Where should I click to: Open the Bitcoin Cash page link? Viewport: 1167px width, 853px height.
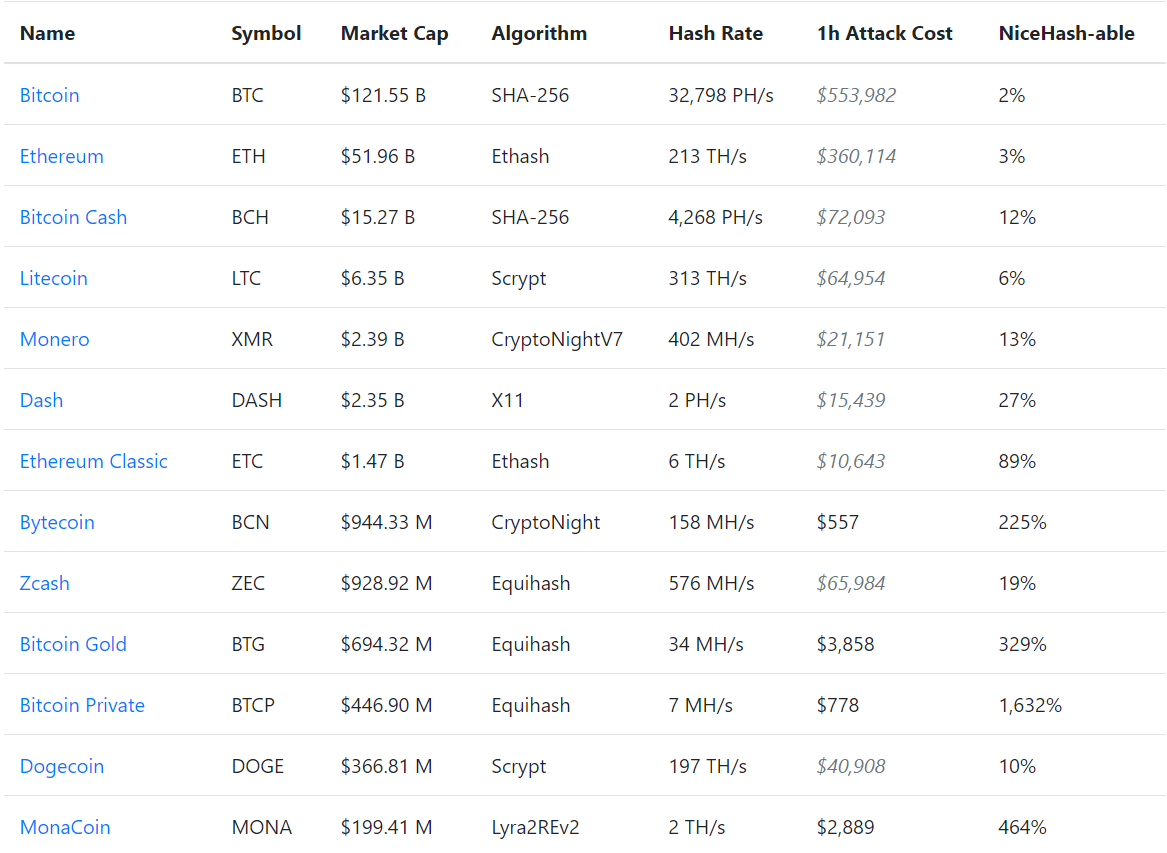tap(73, 217)
